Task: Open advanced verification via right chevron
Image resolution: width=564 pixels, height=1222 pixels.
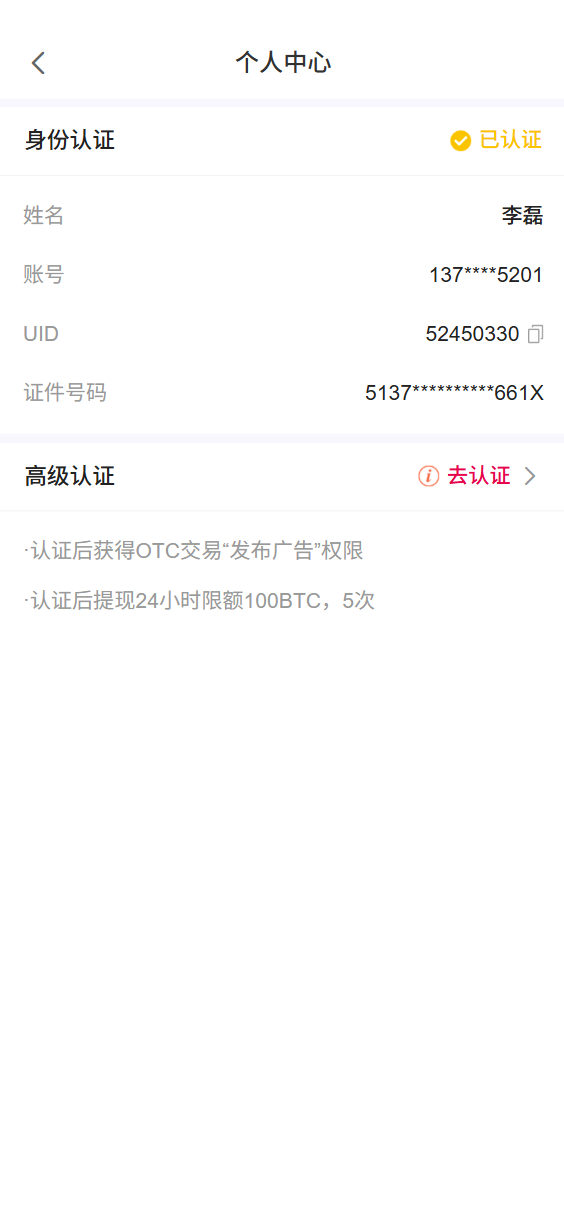Action: (x=530, y=476)
